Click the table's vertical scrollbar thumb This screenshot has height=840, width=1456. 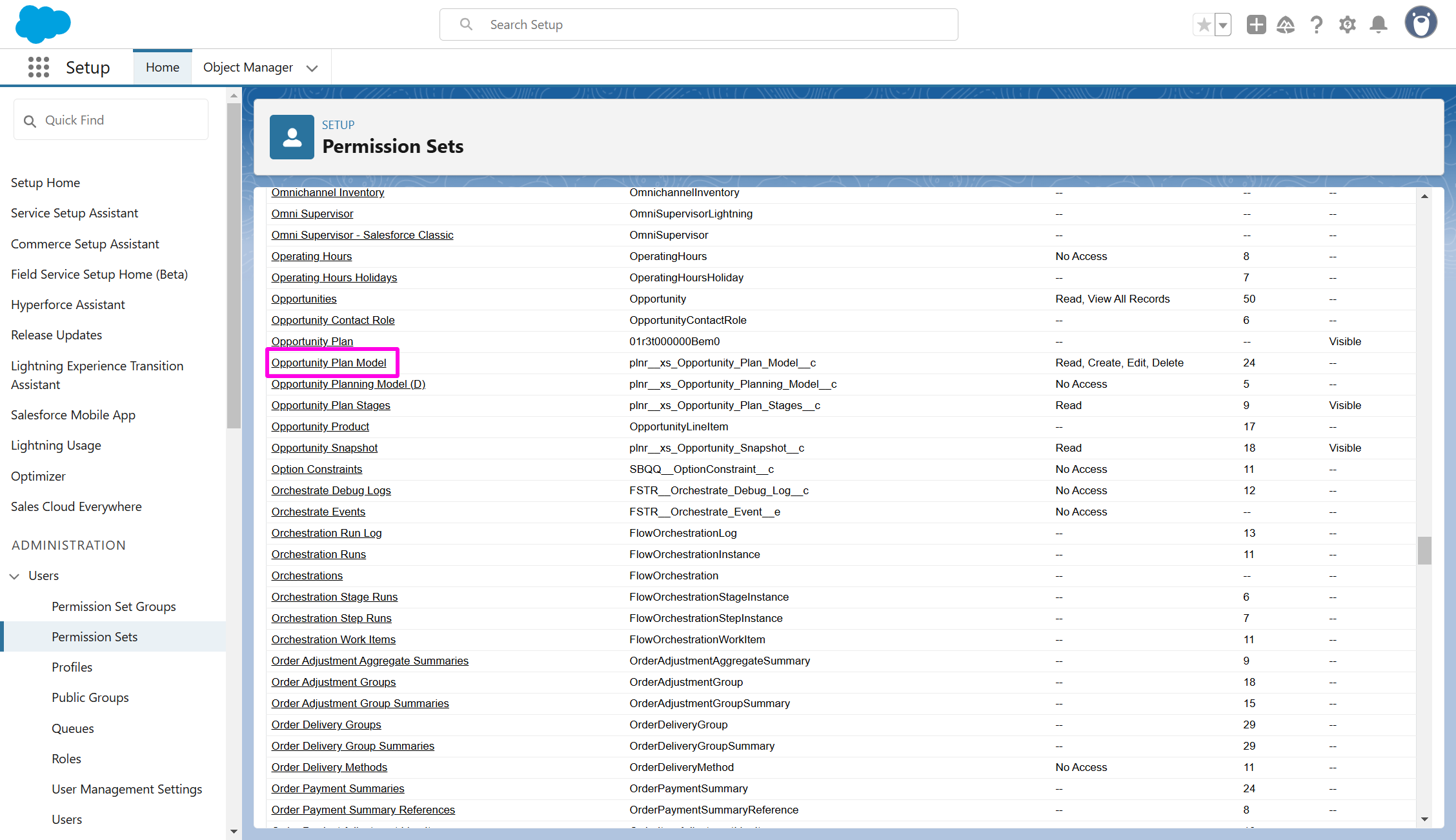click(x=1424, y=550)
